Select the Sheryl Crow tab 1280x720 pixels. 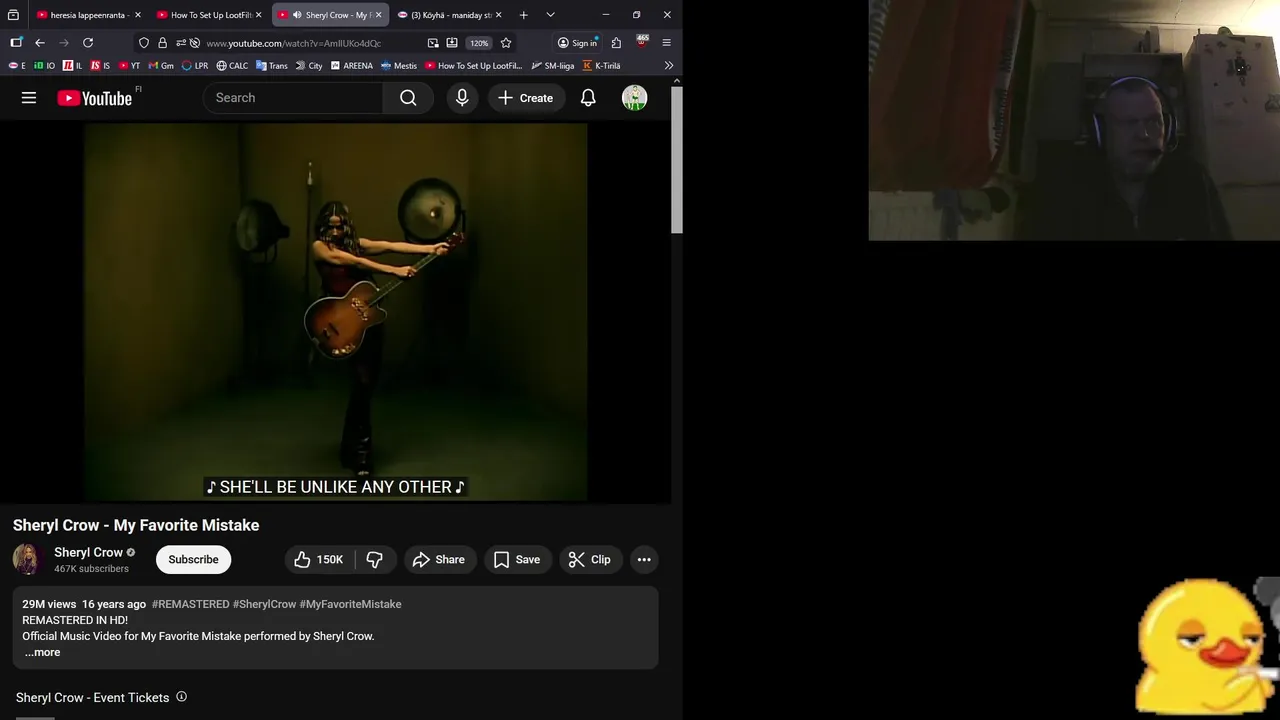tap(330, 15)
